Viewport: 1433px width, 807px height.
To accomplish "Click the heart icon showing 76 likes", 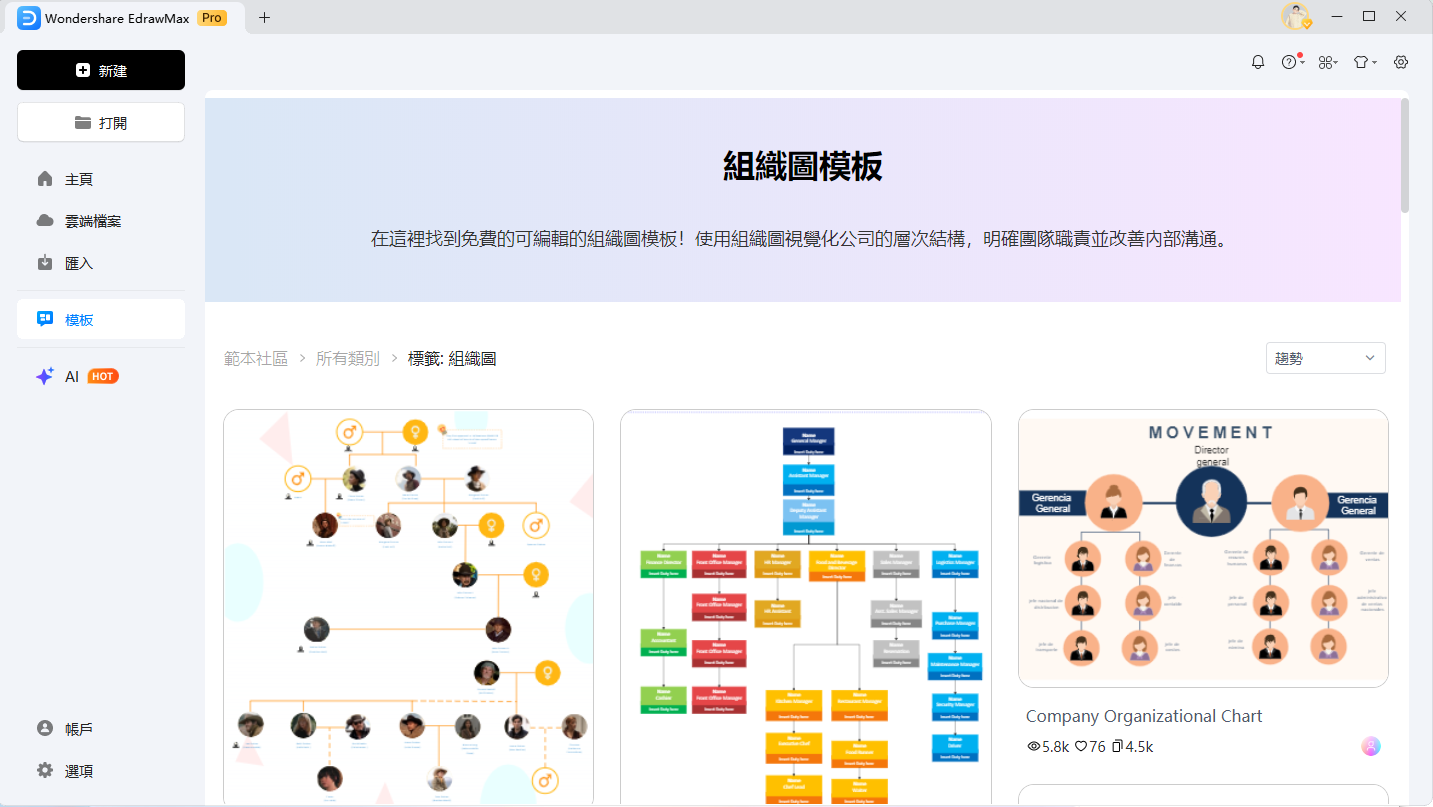I will [x=1081, y=746].
